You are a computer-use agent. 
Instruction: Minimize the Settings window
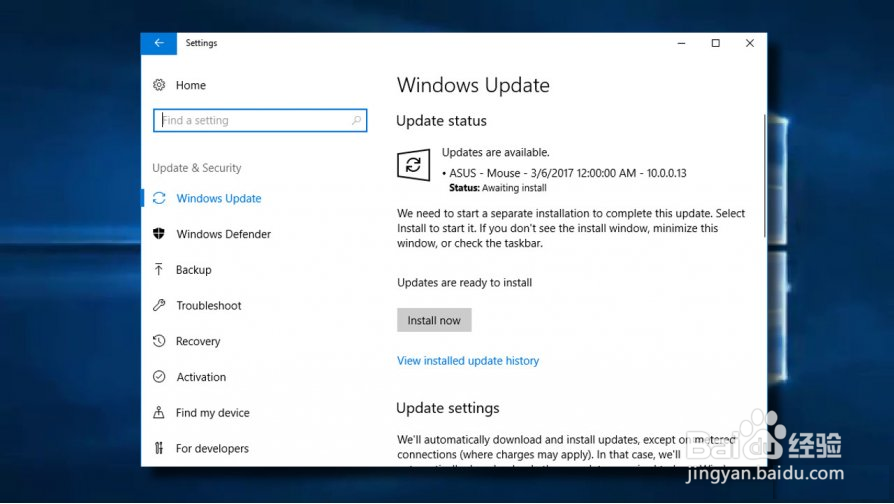coord(681,43)
